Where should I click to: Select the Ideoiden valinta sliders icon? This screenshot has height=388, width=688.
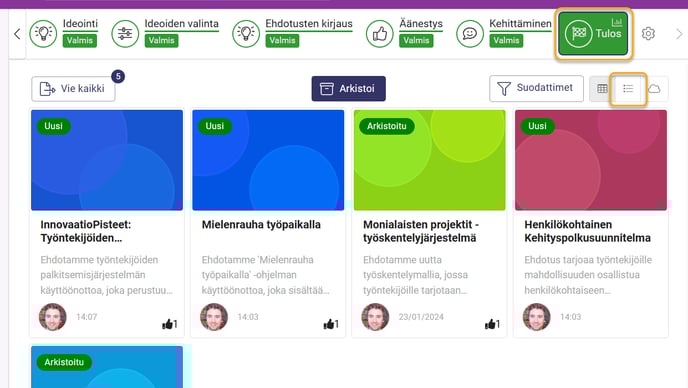click(125, 33)
